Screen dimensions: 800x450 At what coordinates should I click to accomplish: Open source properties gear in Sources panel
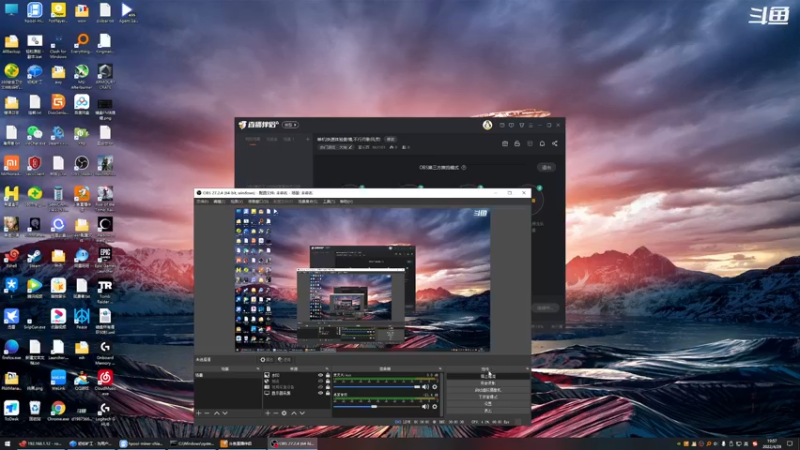(x=284, y=413)
